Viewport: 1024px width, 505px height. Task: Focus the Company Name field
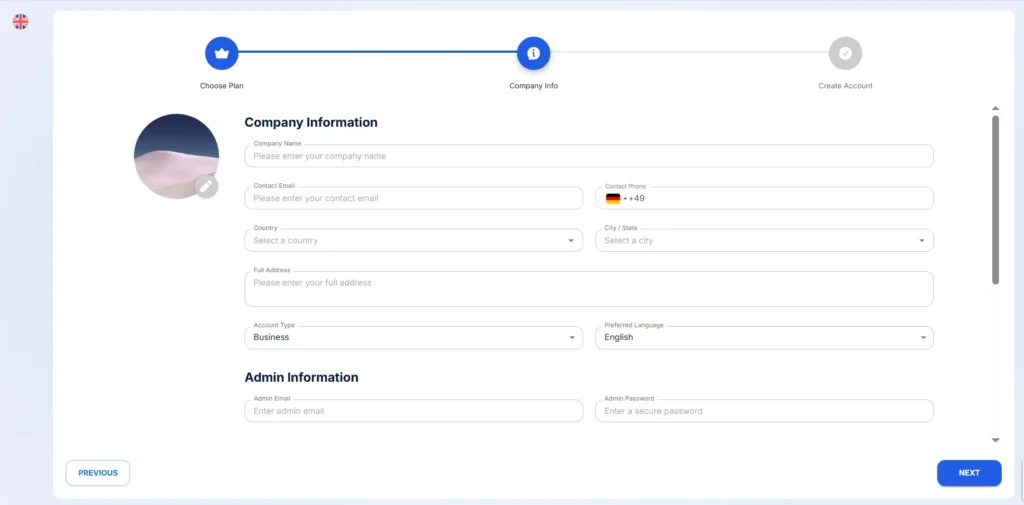[x=588, y=157]
